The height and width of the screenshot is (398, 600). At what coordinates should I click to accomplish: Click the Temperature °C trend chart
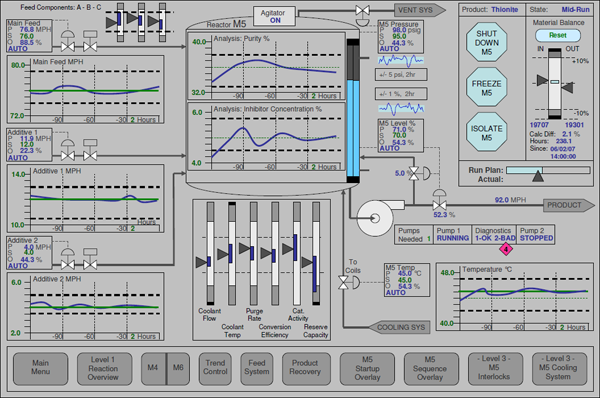(515, 297)
